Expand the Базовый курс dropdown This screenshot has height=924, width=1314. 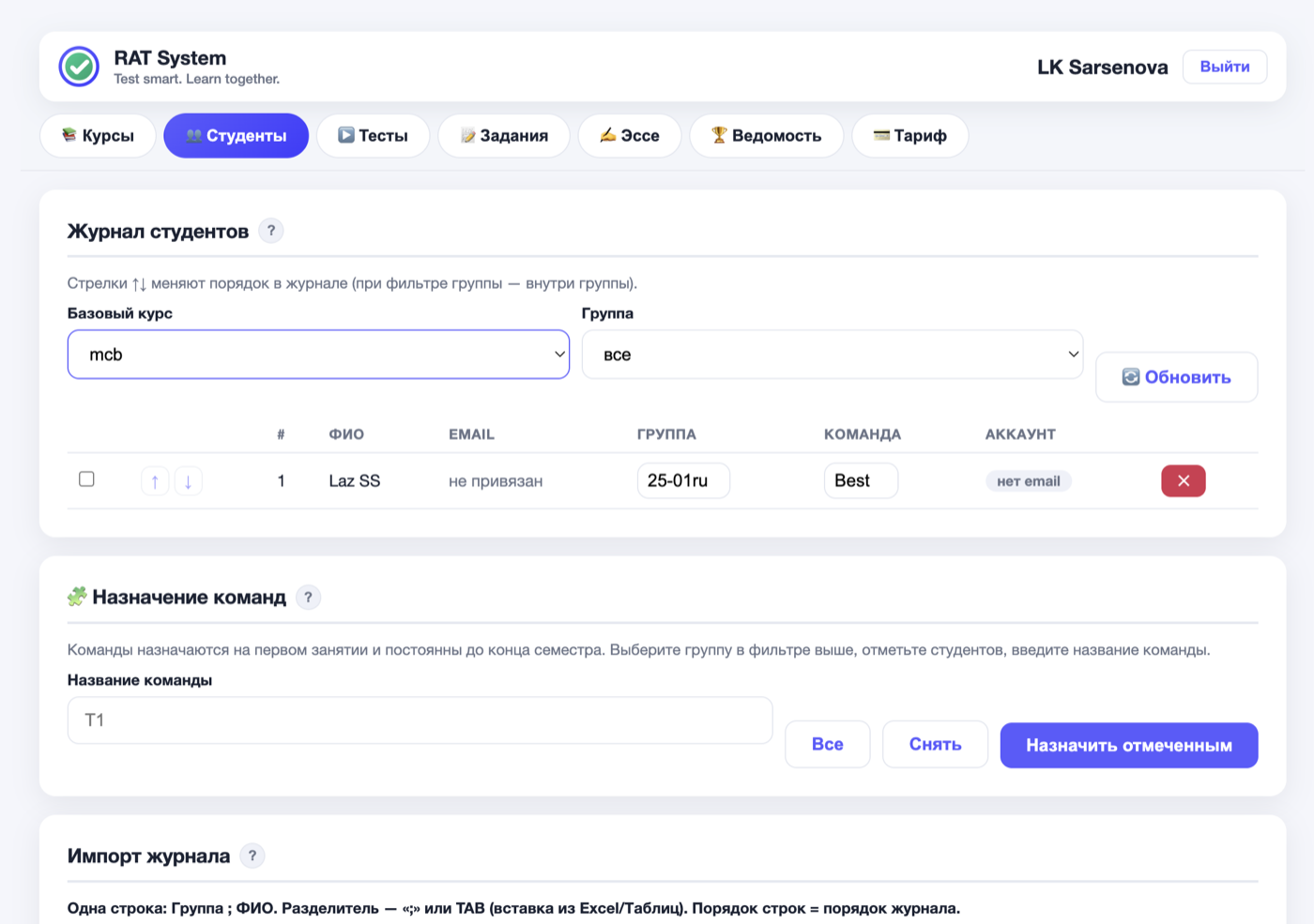coord(318,355)
